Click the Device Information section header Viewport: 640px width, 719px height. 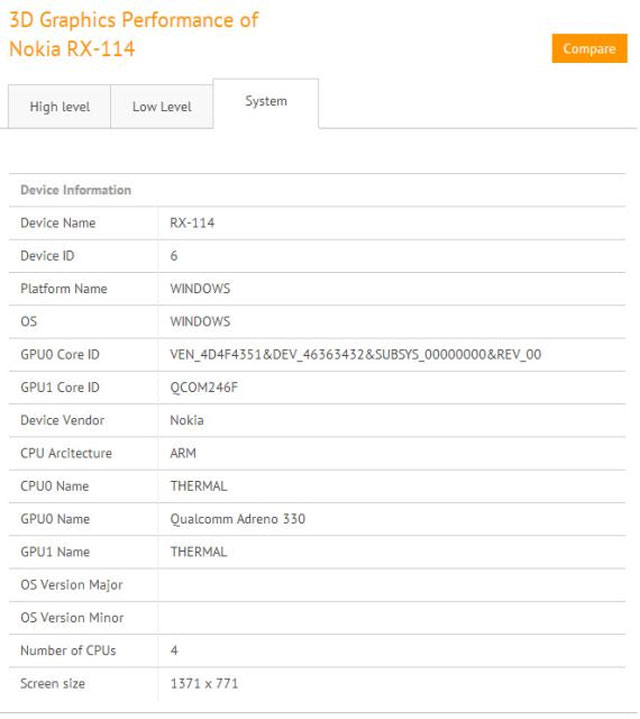pyautogui.click(x=76, y=190)
